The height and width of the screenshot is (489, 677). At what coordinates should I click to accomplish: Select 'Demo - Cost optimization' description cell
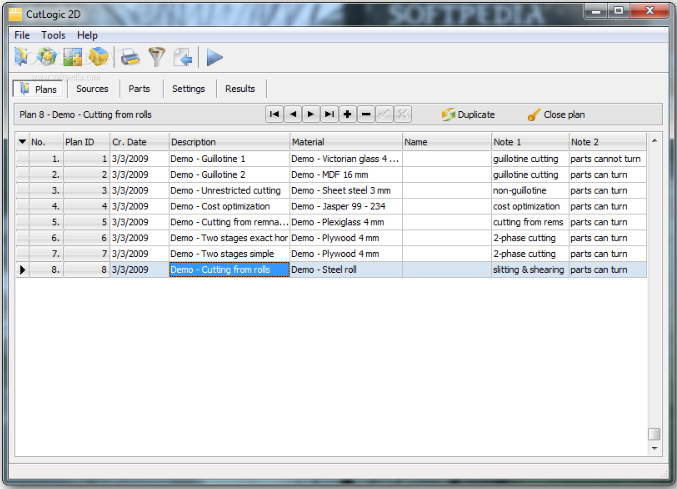(x=229, y=206)
